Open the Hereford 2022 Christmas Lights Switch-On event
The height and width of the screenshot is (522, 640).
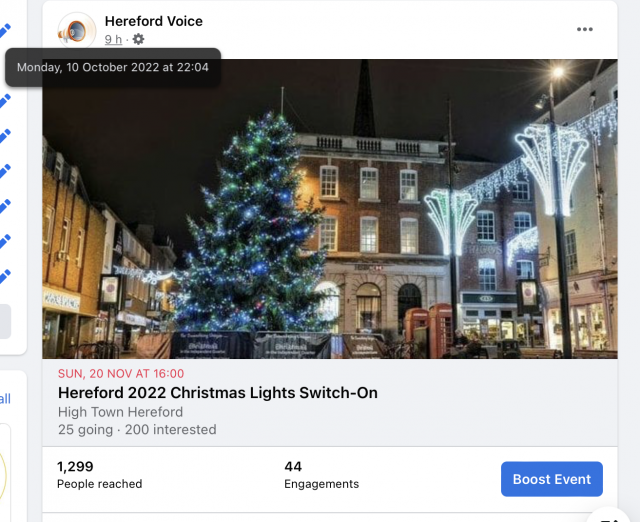tap(218, 393)
